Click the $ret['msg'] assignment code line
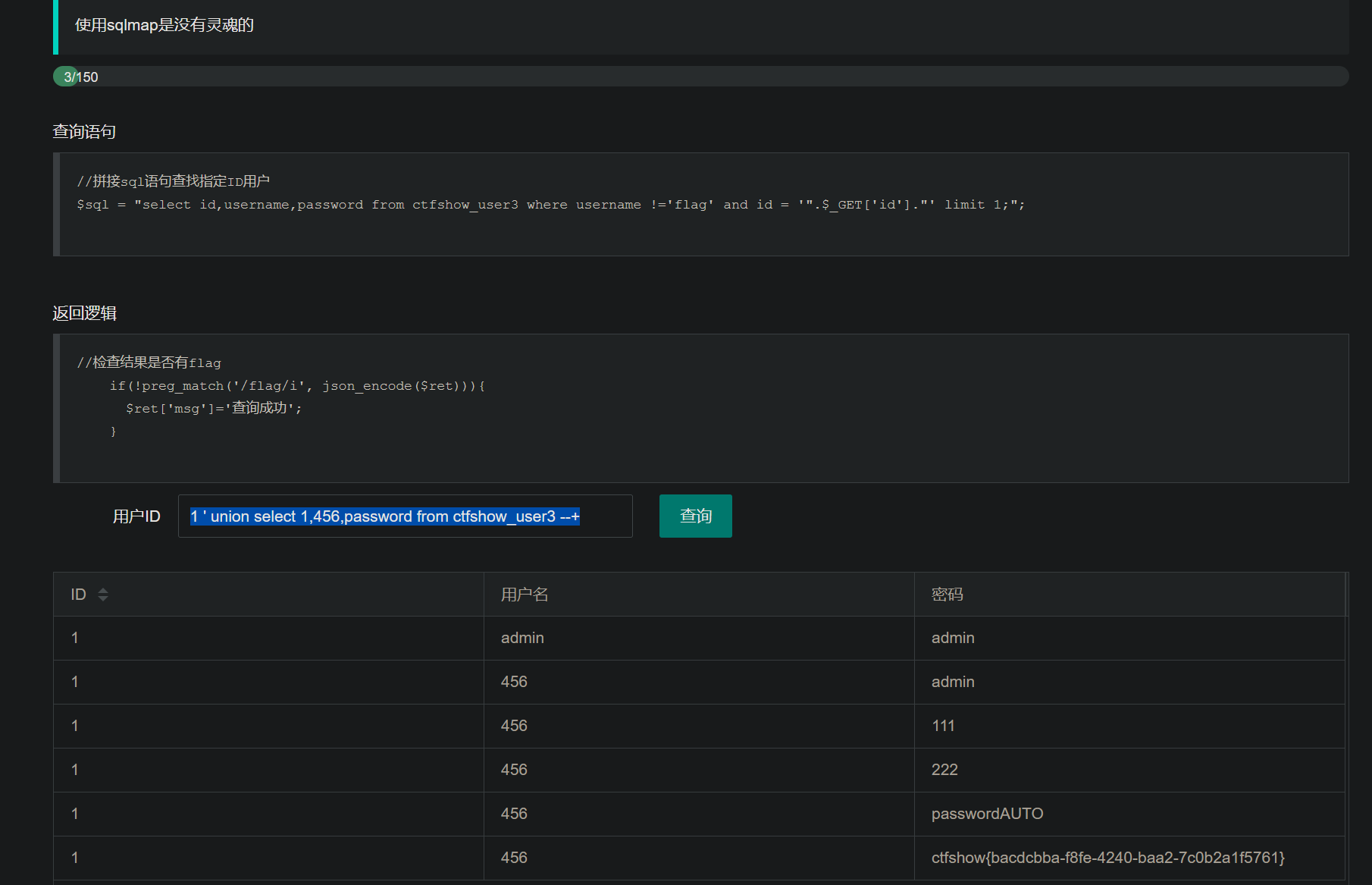The width and height of the screenshot is (1372, 885). tap(214, 408)
